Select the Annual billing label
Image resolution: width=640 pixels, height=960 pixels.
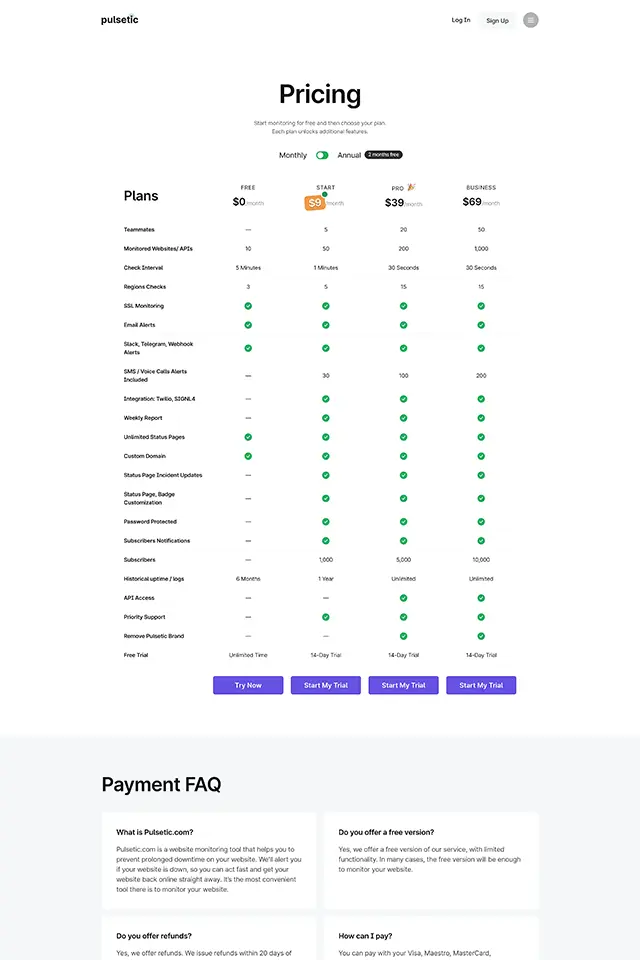tap(349, 155)
